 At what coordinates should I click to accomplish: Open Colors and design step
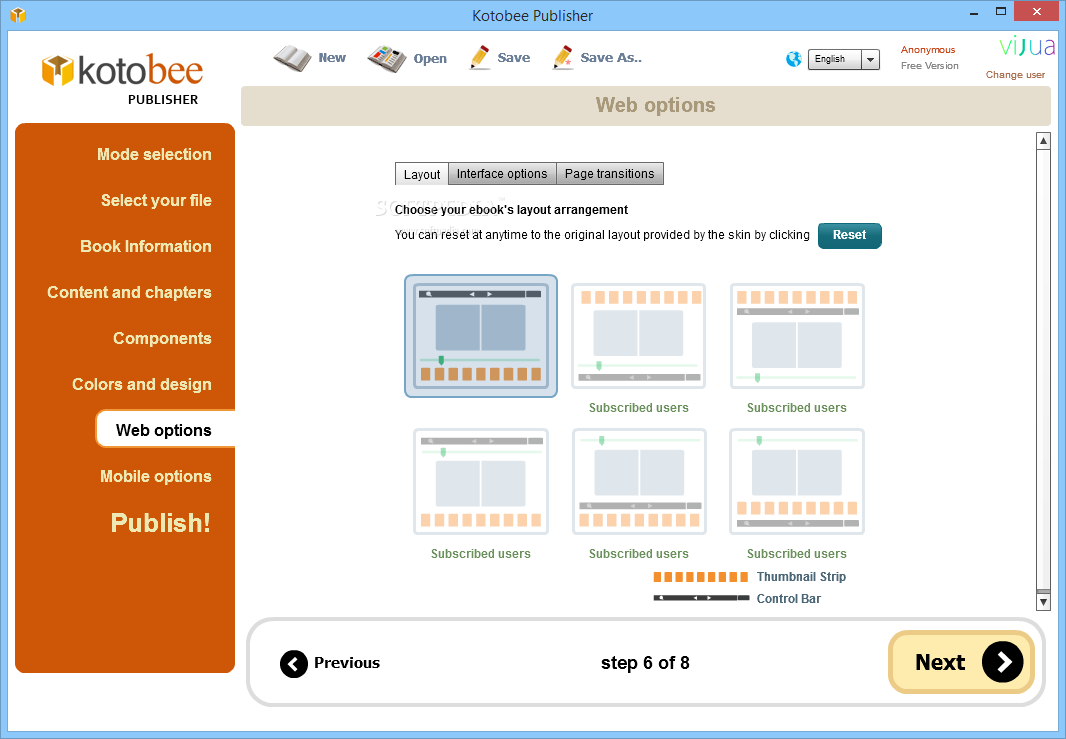click(x=141, y=384)
